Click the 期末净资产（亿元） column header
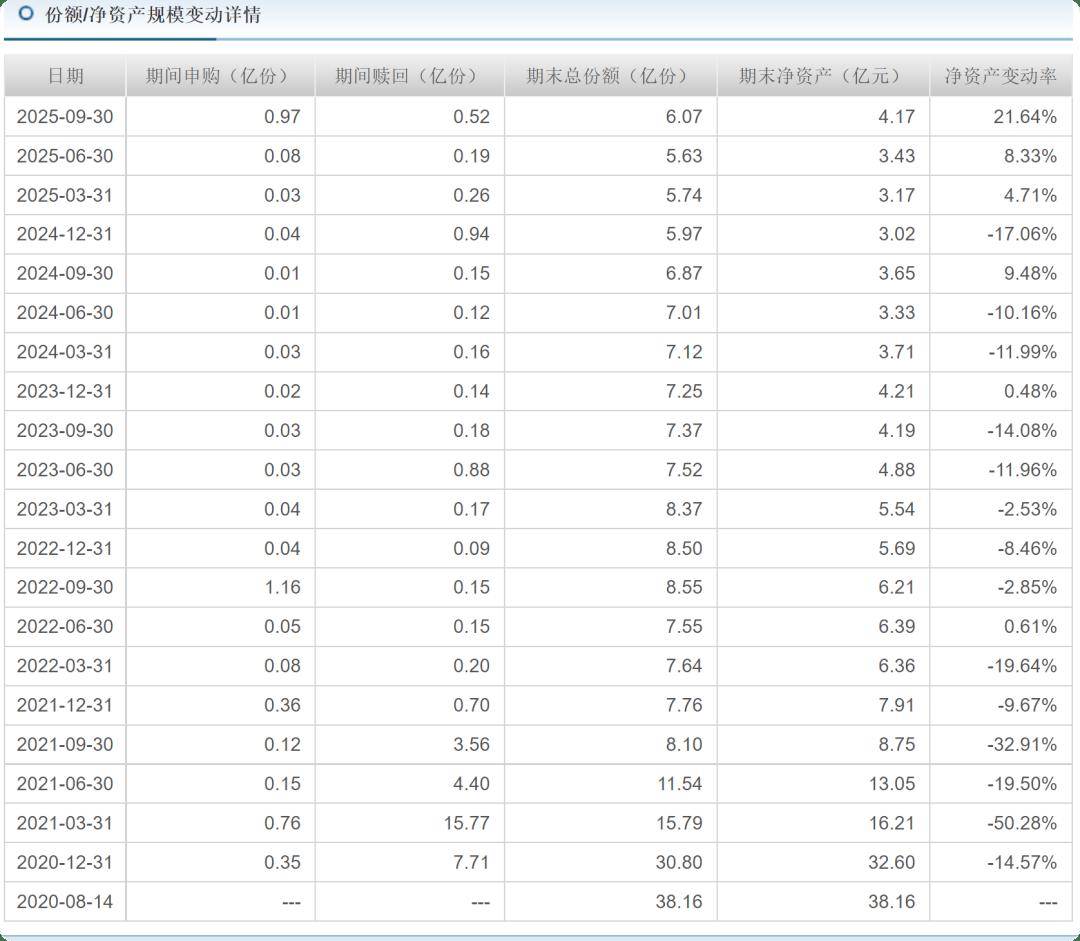This screenshot has height=941, width=1080. [x=822, y=77]
